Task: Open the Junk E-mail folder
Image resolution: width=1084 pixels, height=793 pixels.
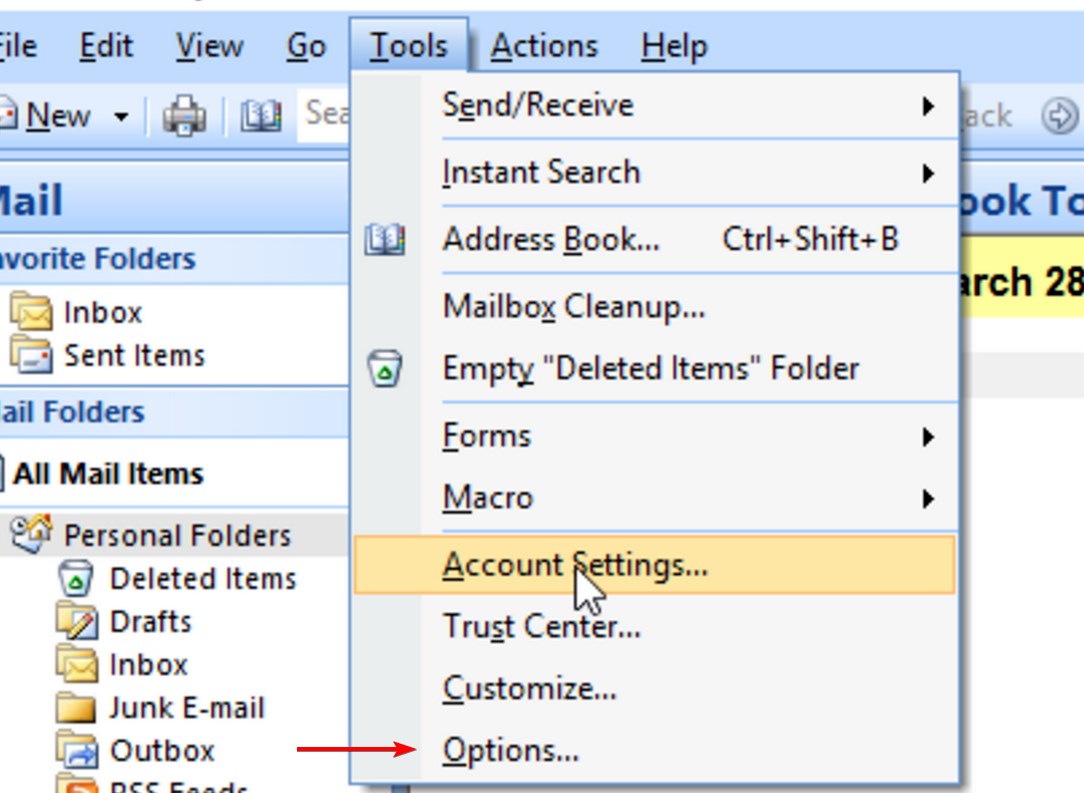Action: pyautogui.click(x=187, y=708)
